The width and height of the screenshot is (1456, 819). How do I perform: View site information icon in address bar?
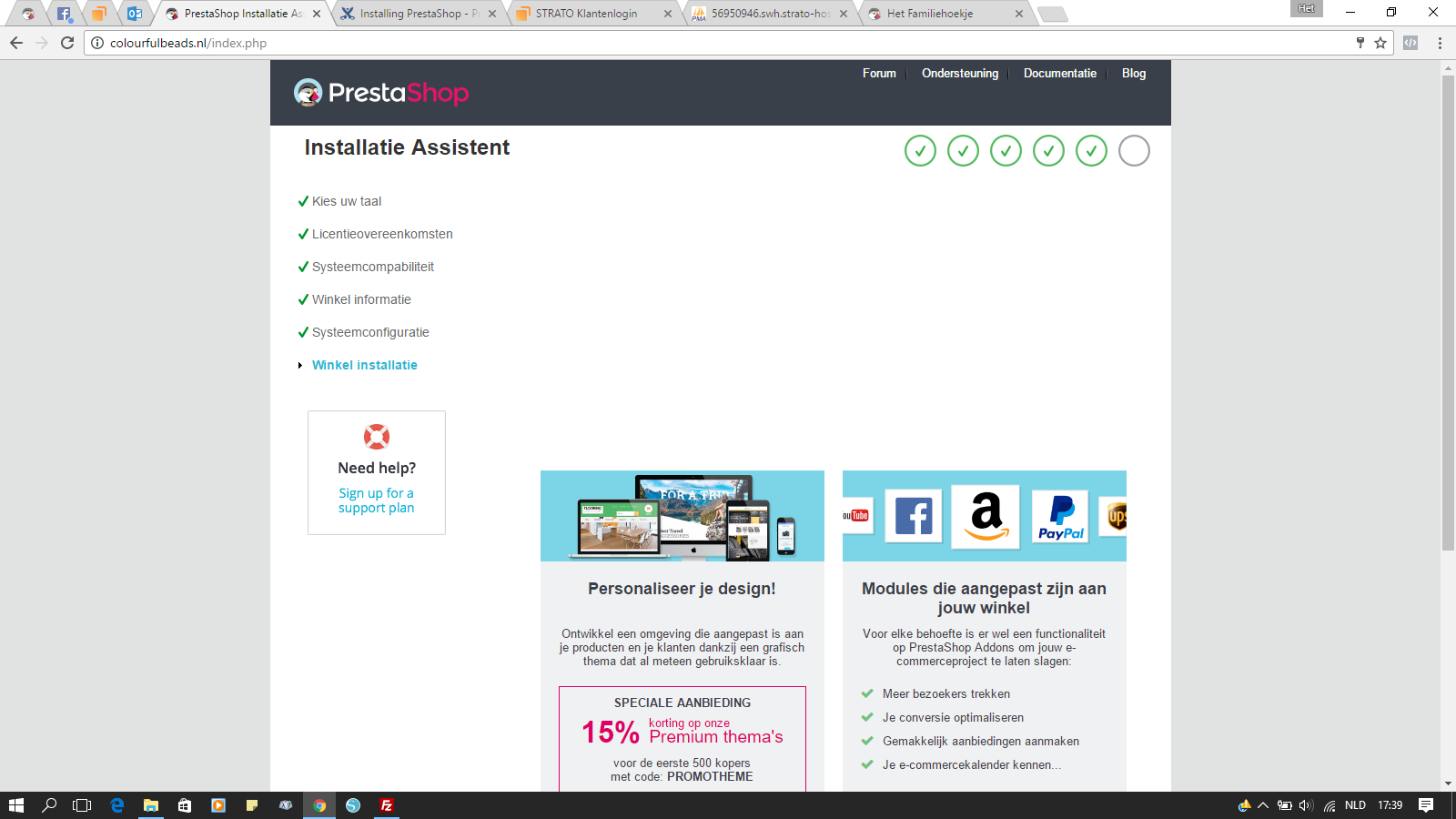[97, 43]
